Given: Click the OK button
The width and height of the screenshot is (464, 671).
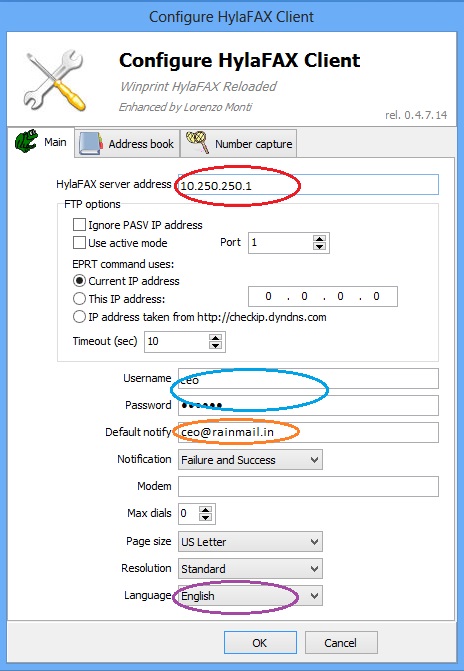Looking at the screenshot, I should (x=260, y=643).
